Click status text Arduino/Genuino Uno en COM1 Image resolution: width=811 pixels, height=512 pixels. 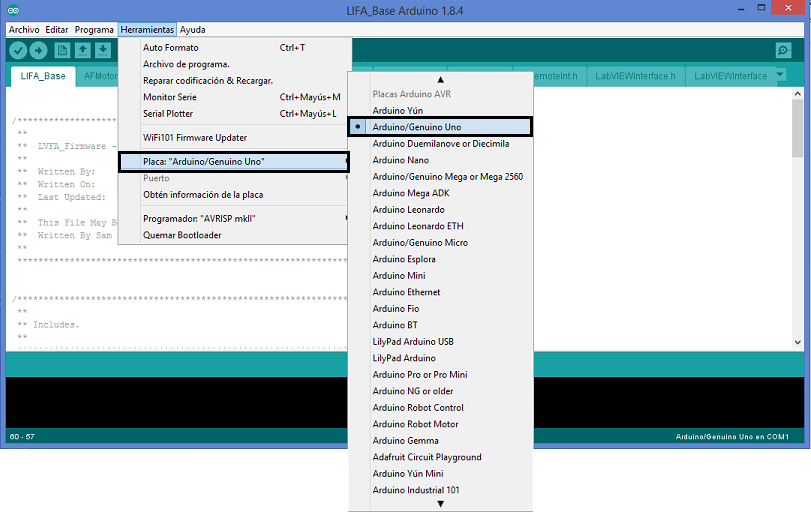pyautogui.click(x=732, y=437)
